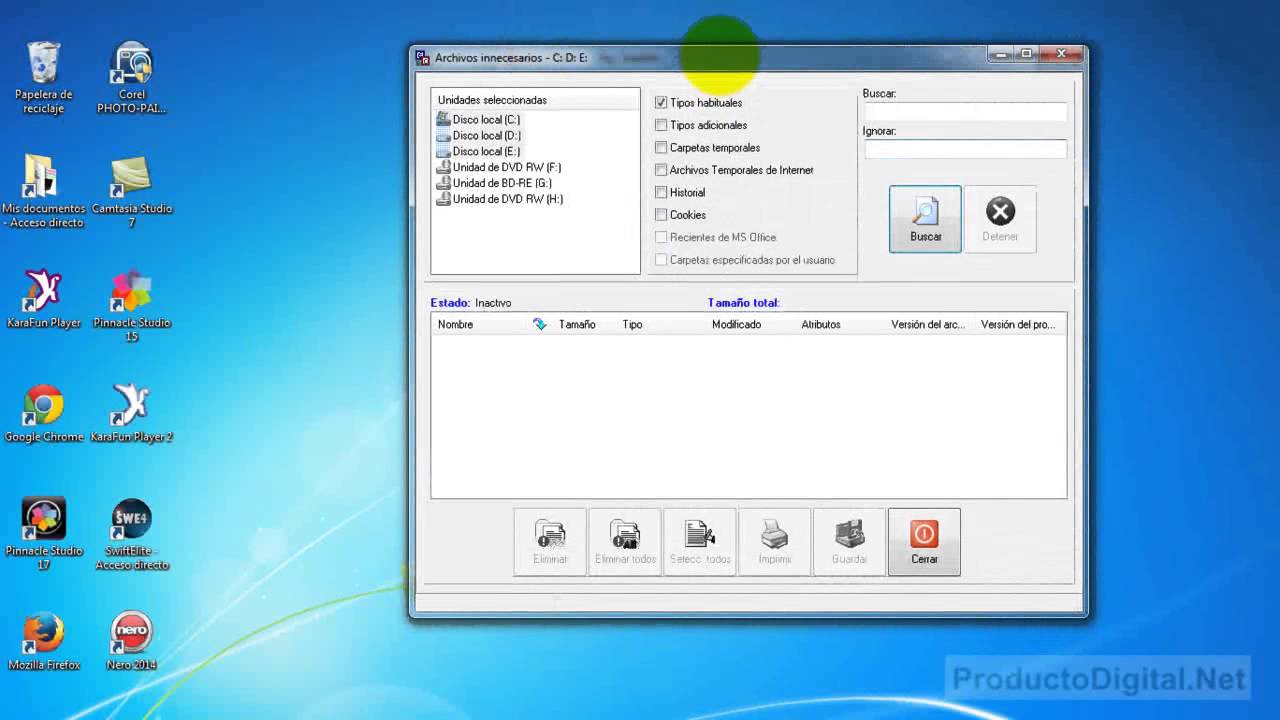Click the icon column header beside Nombre
The image size is (1280, 720).
pos(539,324)
